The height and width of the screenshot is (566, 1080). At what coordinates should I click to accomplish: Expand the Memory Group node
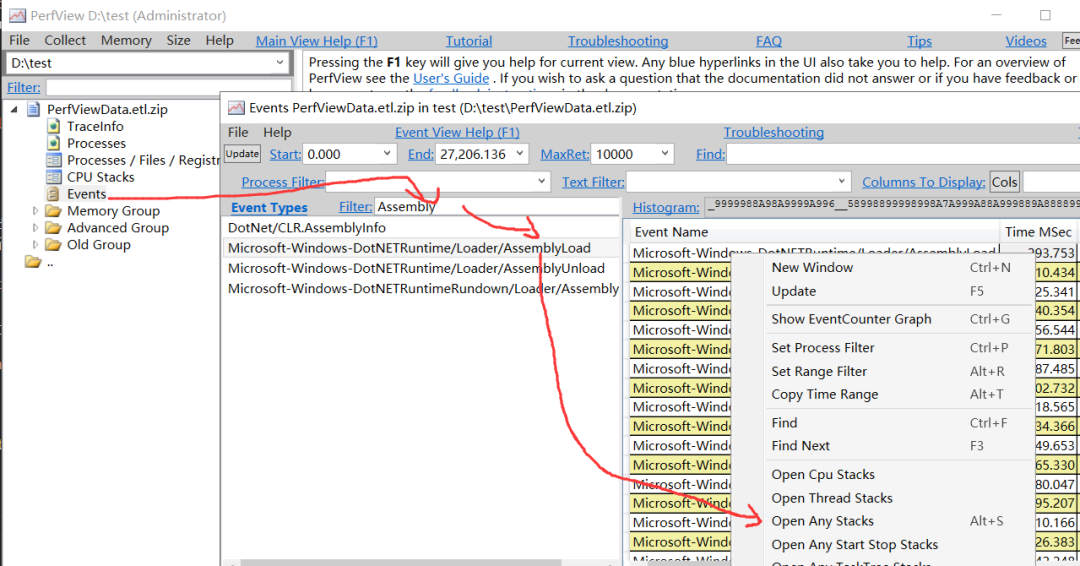click(x=35, y=211)
